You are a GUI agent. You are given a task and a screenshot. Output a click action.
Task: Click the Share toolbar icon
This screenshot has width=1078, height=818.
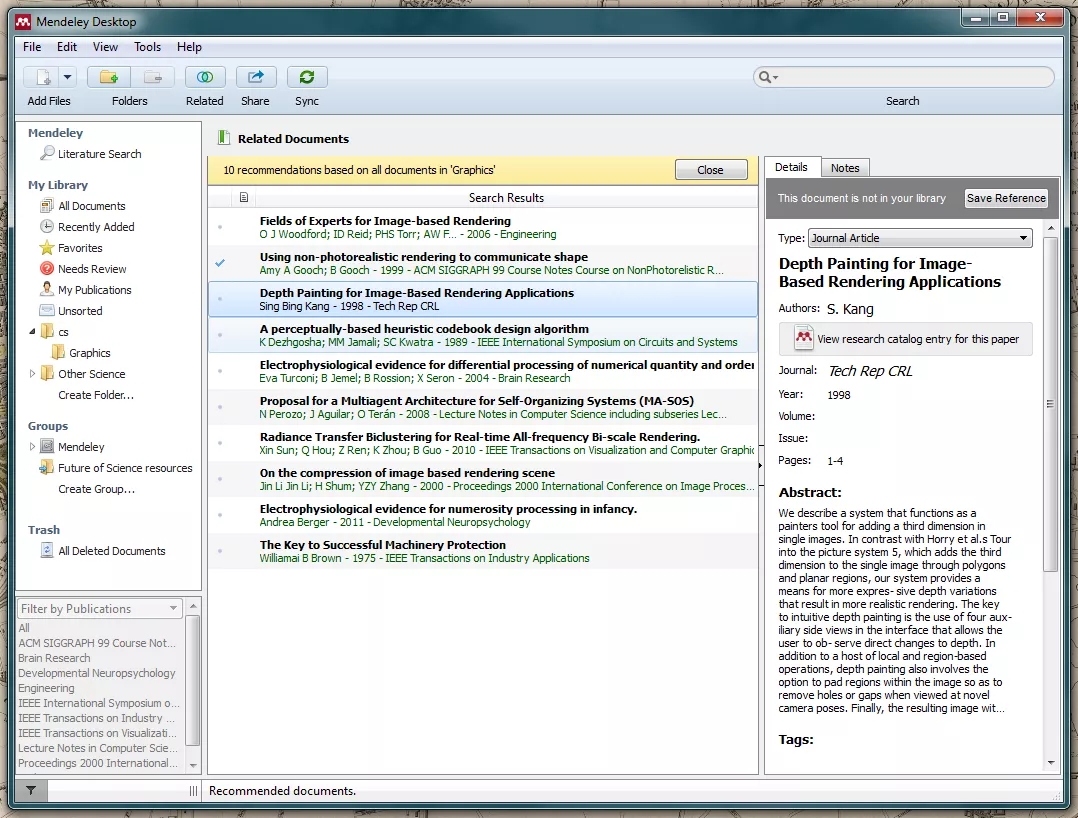pyautogui.click(x=256, y=77)
